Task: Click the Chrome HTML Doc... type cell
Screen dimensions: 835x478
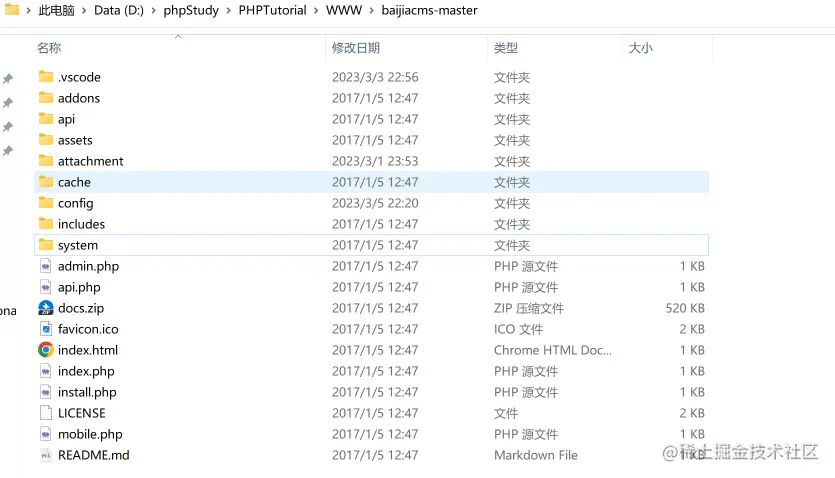Action: tap(553, 350)
